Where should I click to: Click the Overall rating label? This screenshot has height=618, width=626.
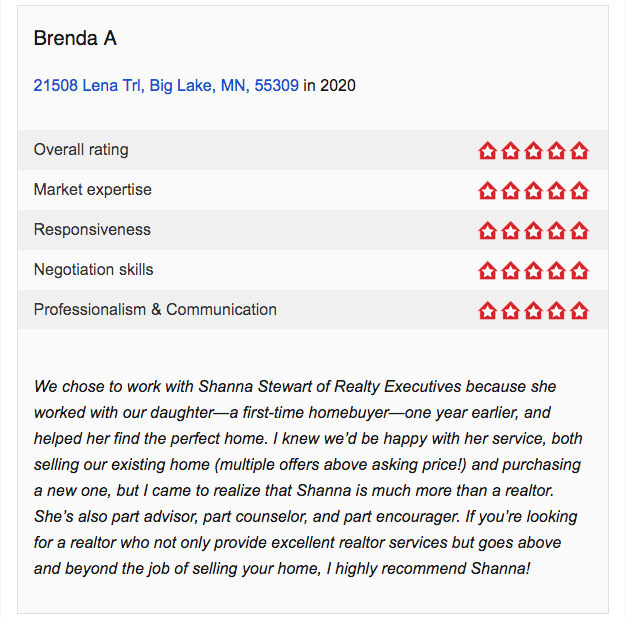coord(81,150)
